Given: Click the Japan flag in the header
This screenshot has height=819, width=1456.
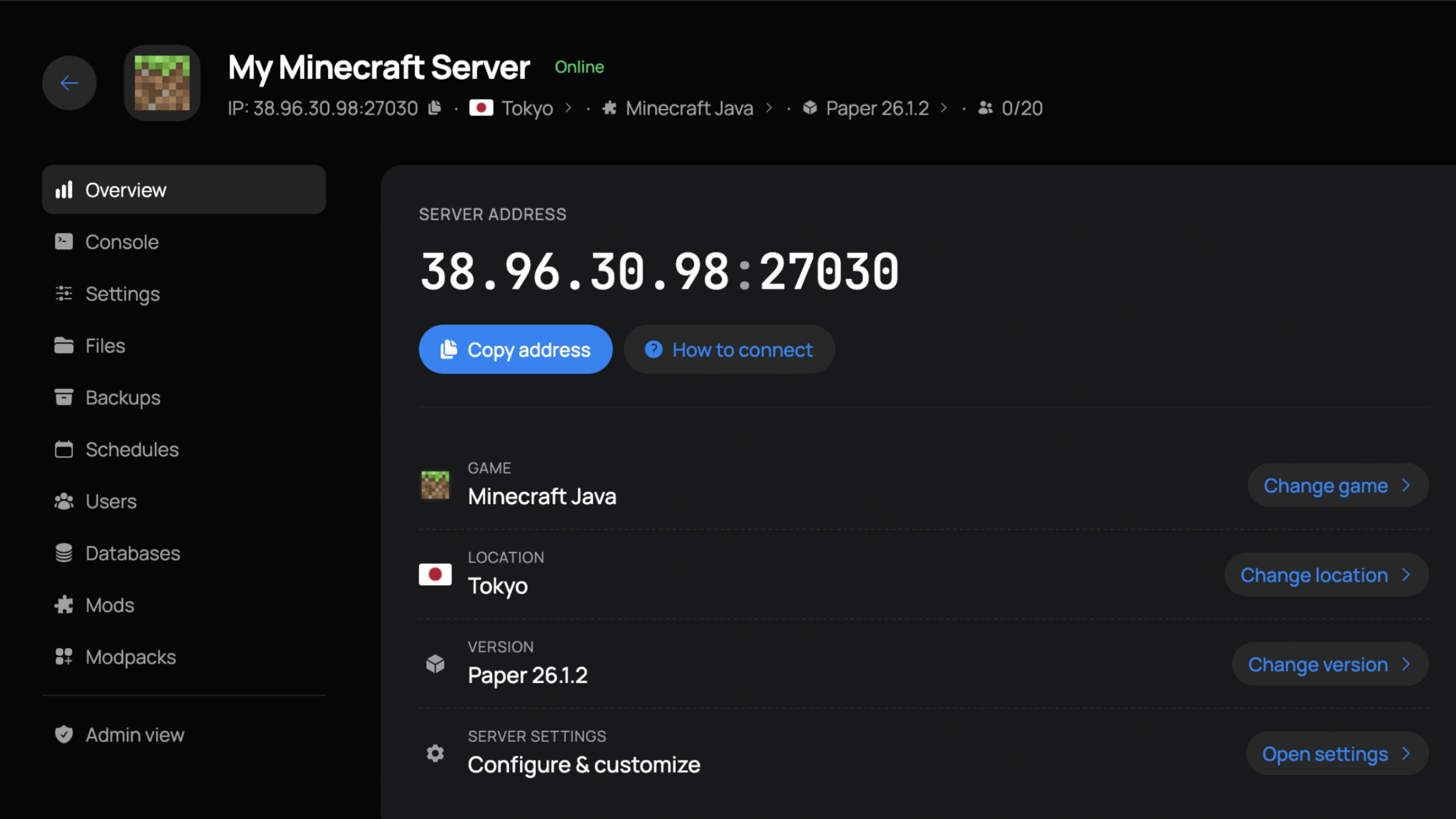Looking at the screenshot, I should [481, 107].
